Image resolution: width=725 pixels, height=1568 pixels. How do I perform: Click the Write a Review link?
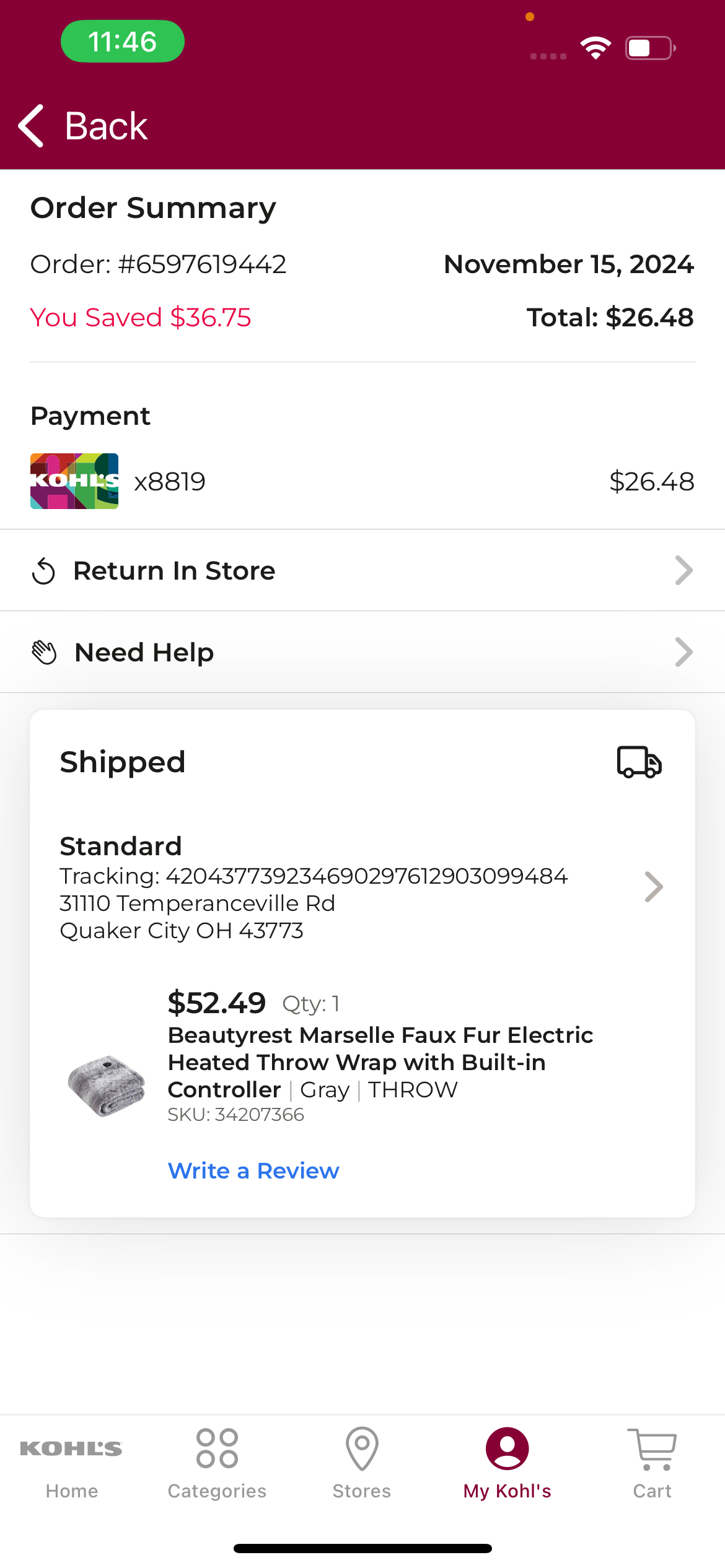(x=253, y=1170)
